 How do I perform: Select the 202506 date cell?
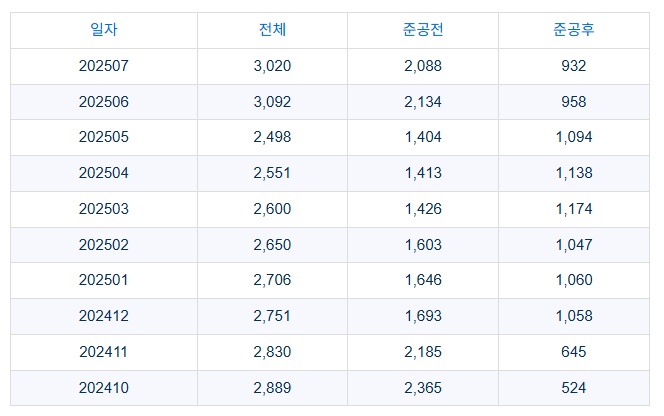(x=104, y=102)
